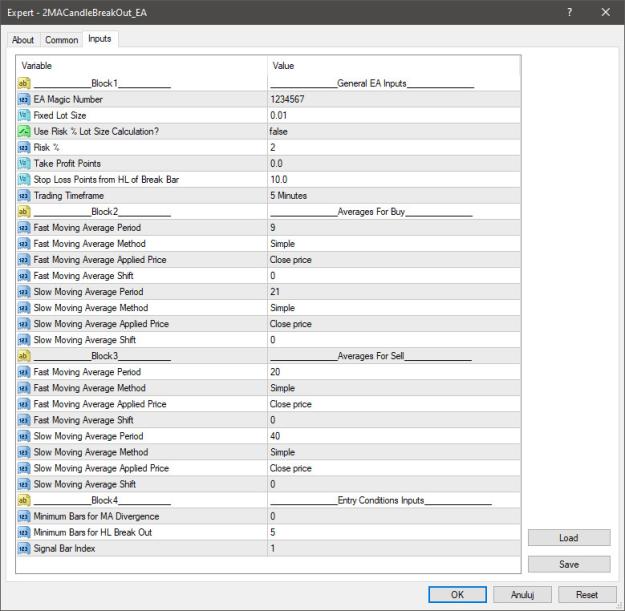Click the yellow string icon beside Block4
The image size is (625, 611).
point(24,500)
